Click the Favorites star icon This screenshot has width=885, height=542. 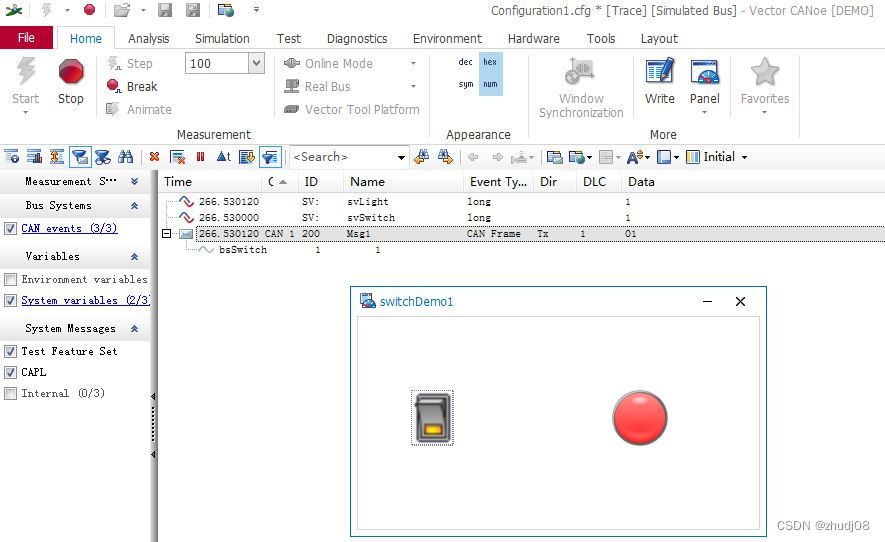pyautogui.click(x=765, y=72)
